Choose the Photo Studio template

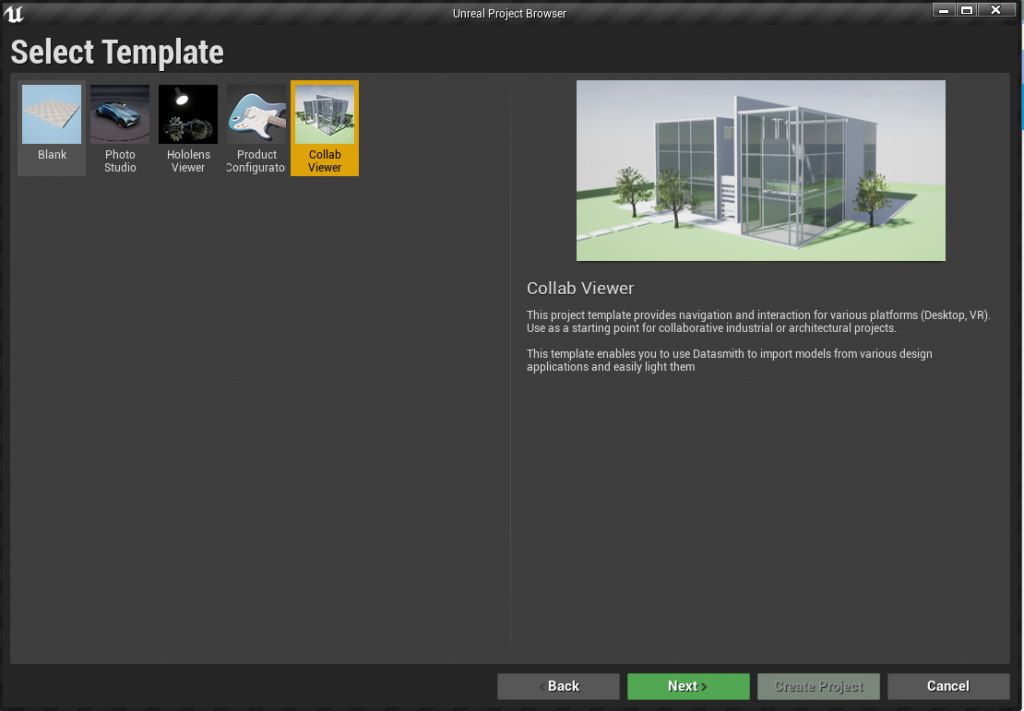click(x=120, y=128)
